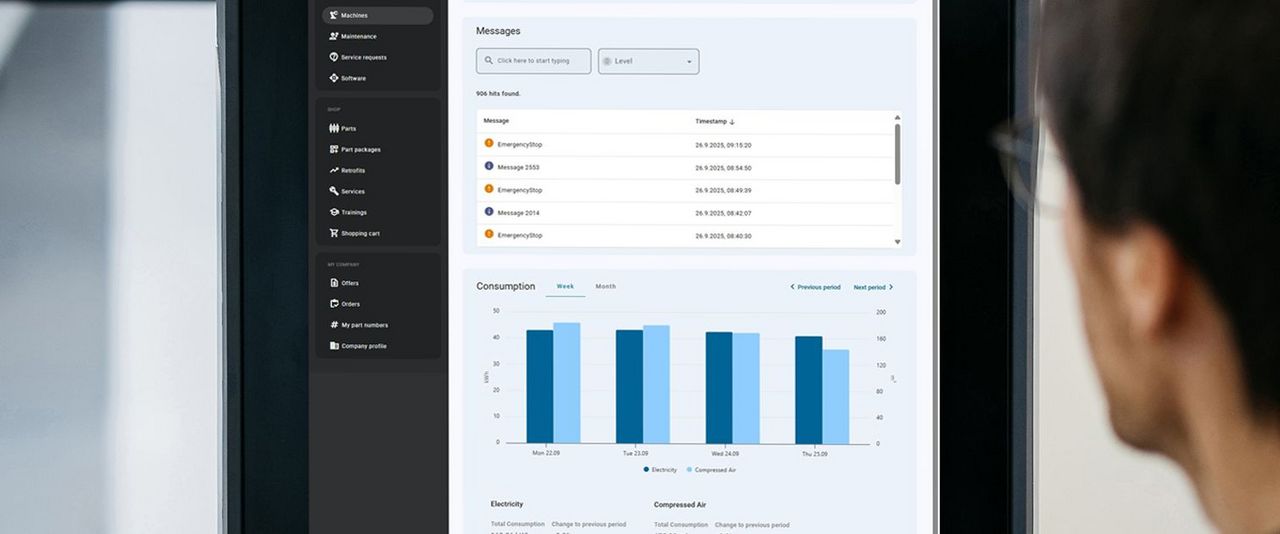The width and height of the screenshot is (1280, 534).
Task: Open the Shopping cart icon
Action: tap(334, 234)
